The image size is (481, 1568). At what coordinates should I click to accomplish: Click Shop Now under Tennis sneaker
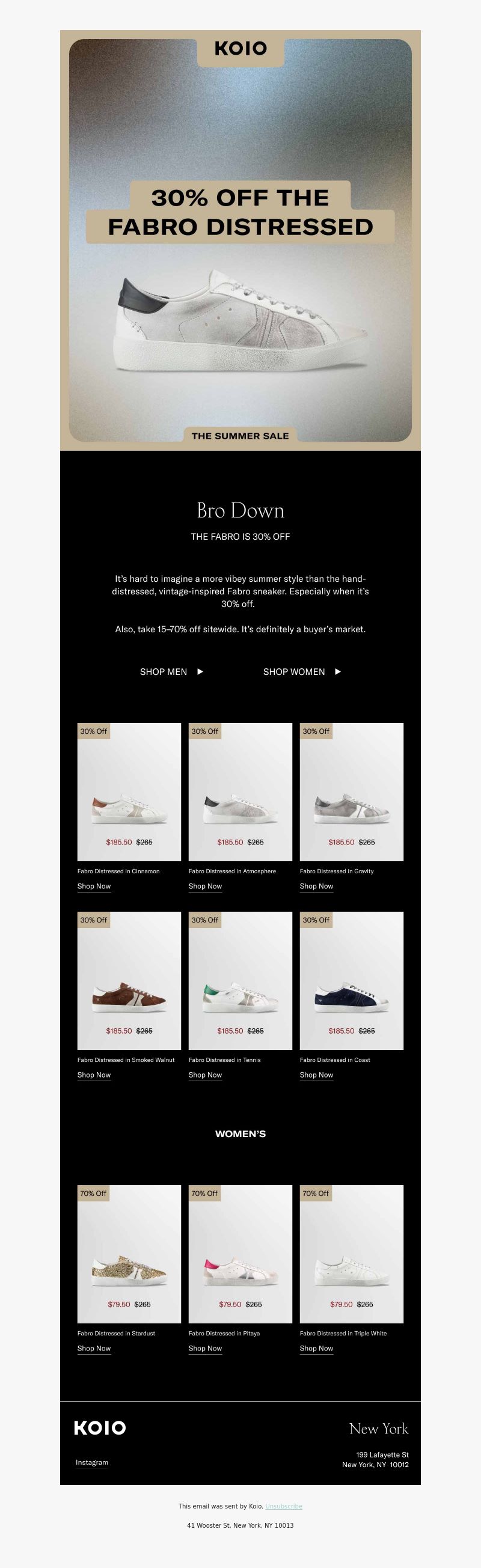tap(205, 1075)
